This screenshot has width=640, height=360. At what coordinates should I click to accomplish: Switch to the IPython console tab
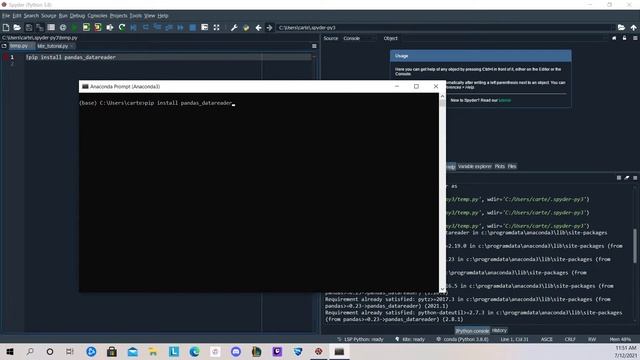(x=472, y=331)
